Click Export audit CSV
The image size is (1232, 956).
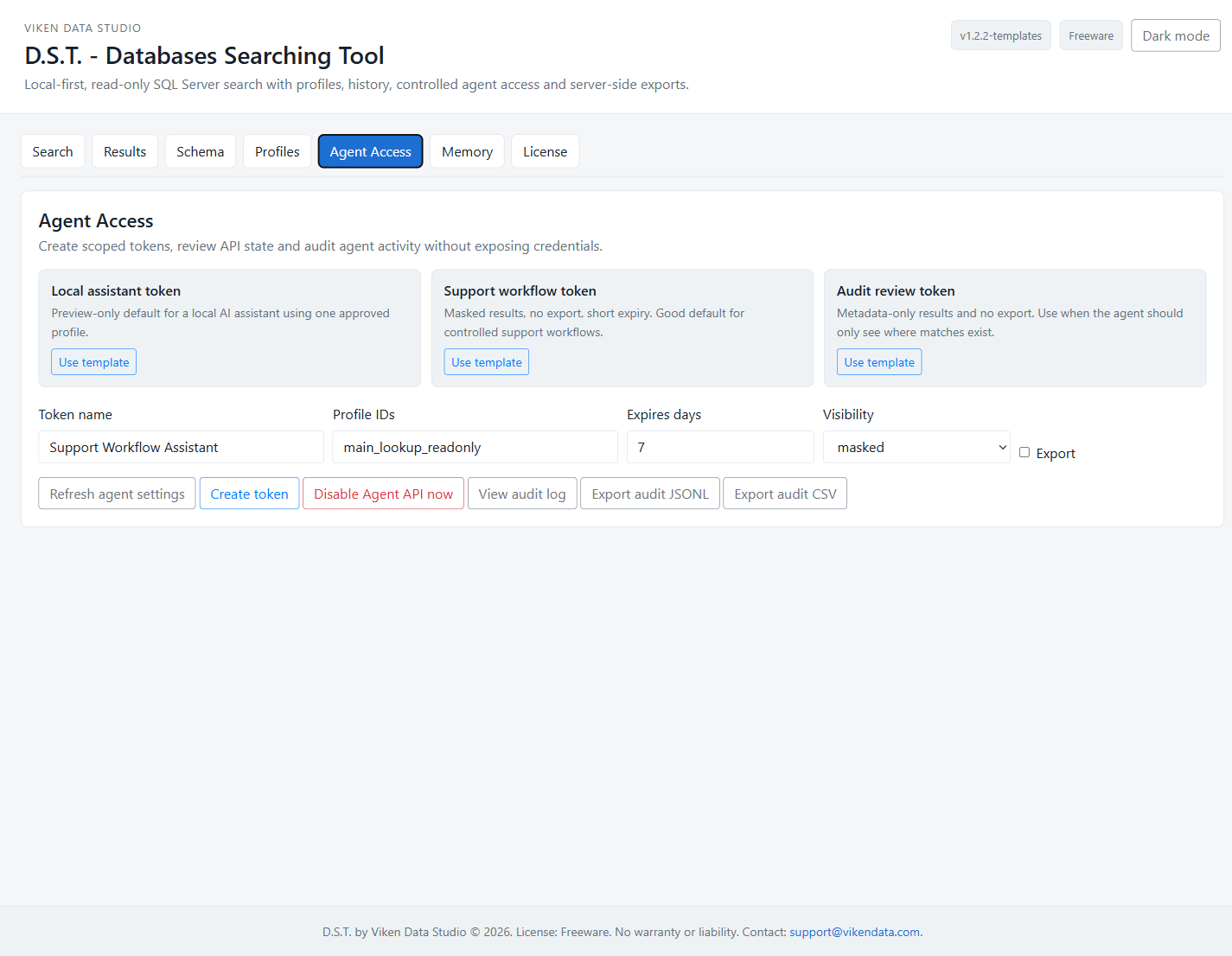(785, 494)
